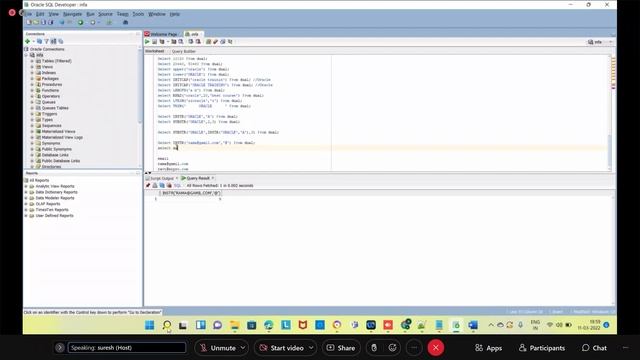Expand the Analytic View Reports folder
Image resolution: width=640 pixels, height=360 pixels.
(x=26, y=186)
